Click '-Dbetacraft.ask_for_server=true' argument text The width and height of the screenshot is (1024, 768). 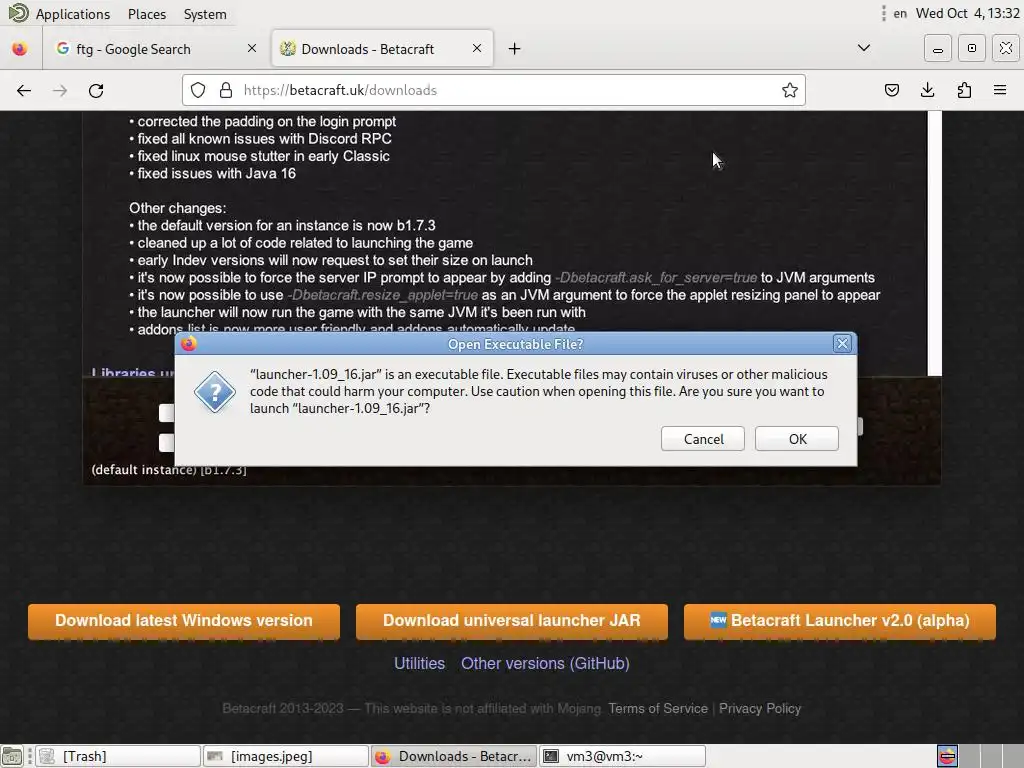coord(656,278)
